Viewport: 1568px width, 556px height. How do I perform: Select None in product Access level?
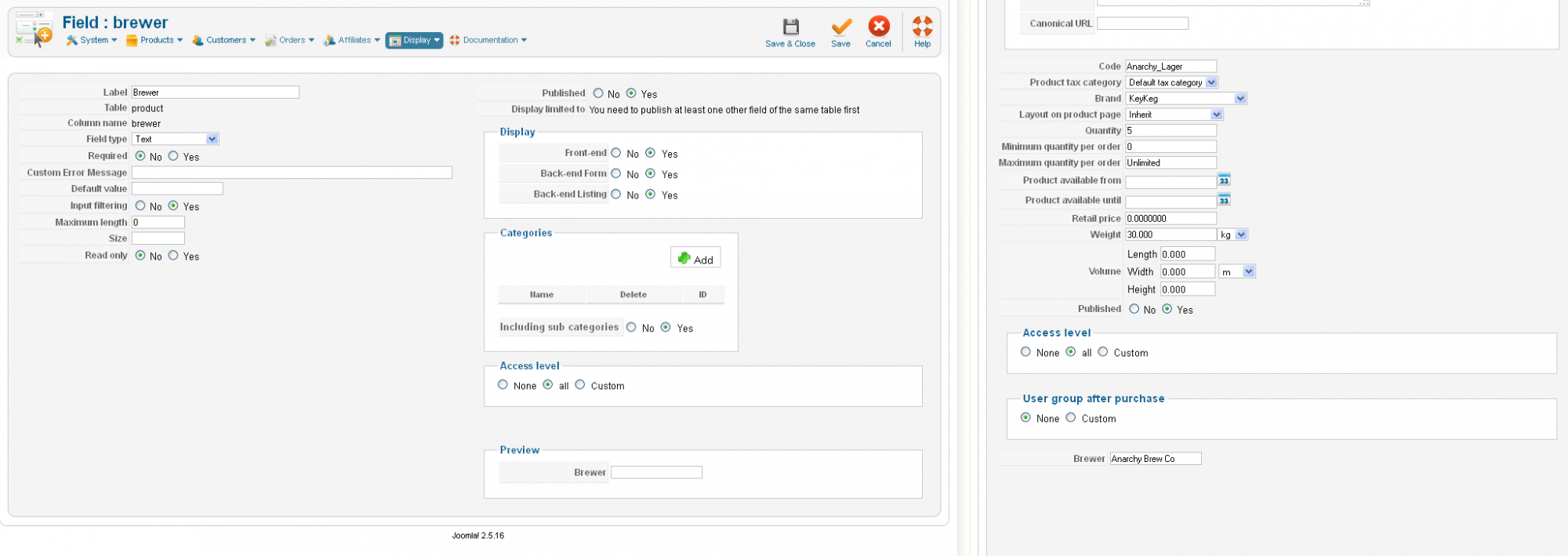coord(1025,352)
